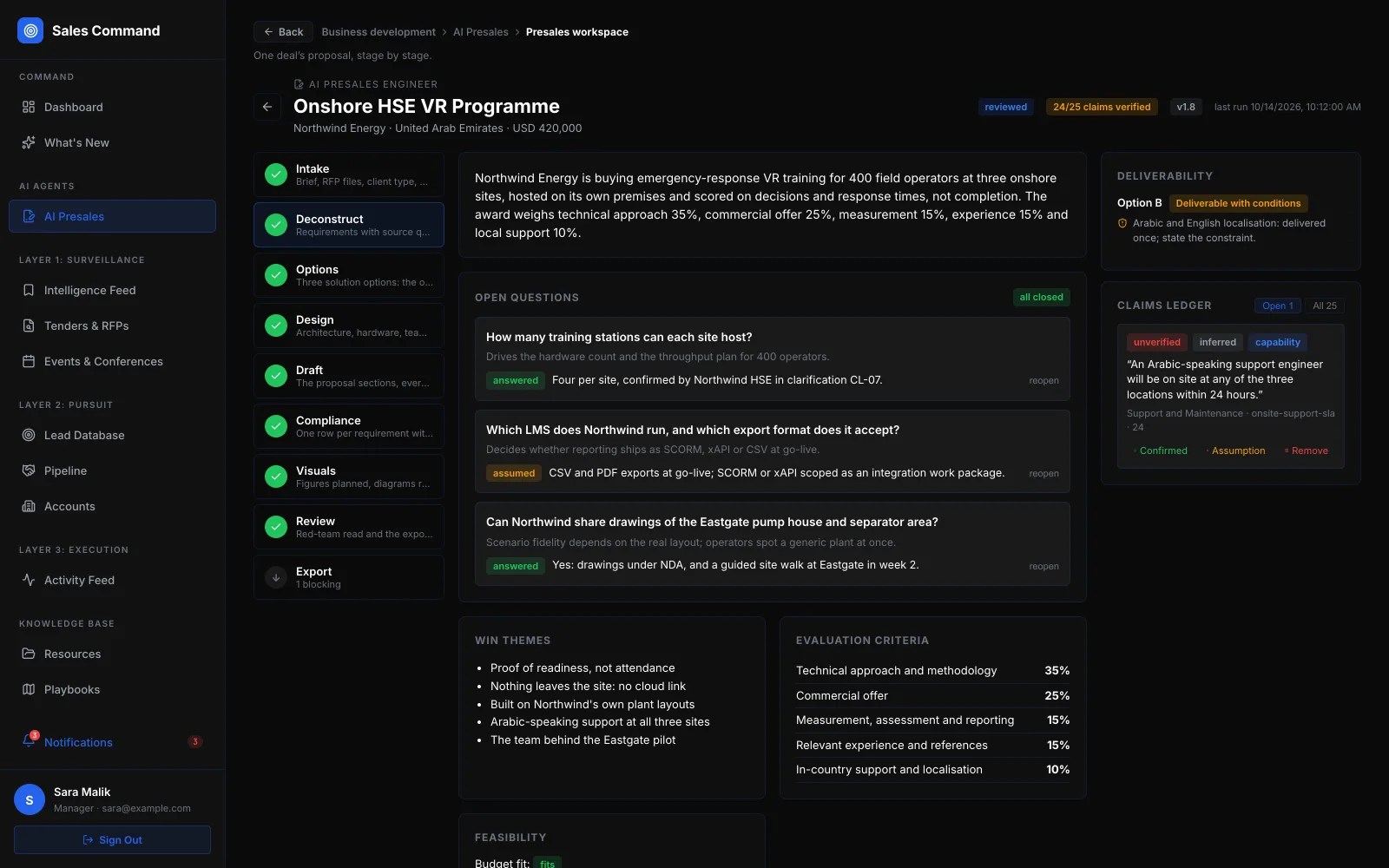This screenshot has height=868, width=1389.
Task: Click the Export stage down-arrow icon
Action: coord(276,577)
